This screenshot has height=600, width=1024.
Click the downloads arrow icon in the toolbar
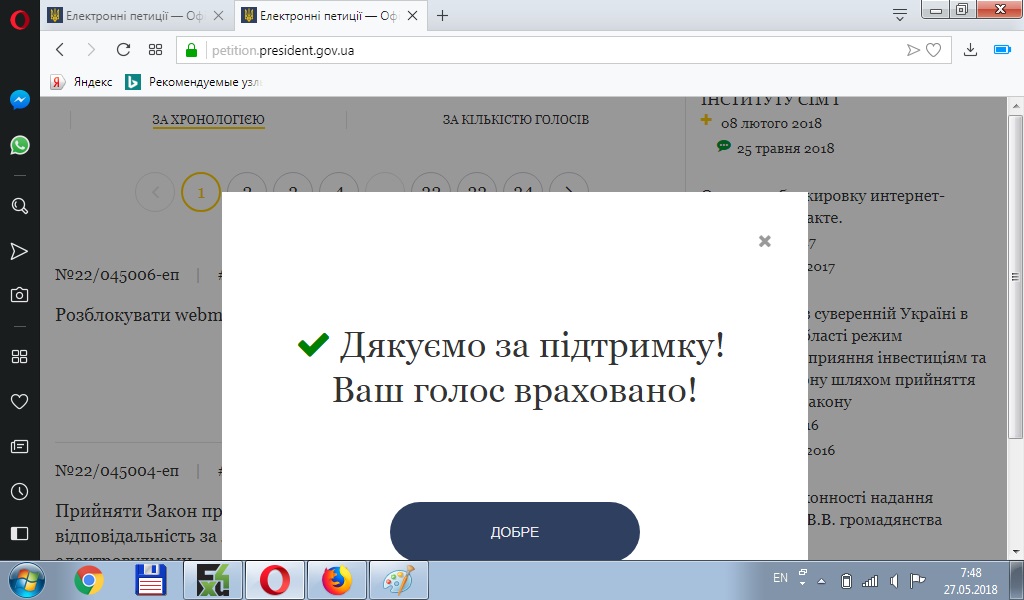[x=970, y=50]
